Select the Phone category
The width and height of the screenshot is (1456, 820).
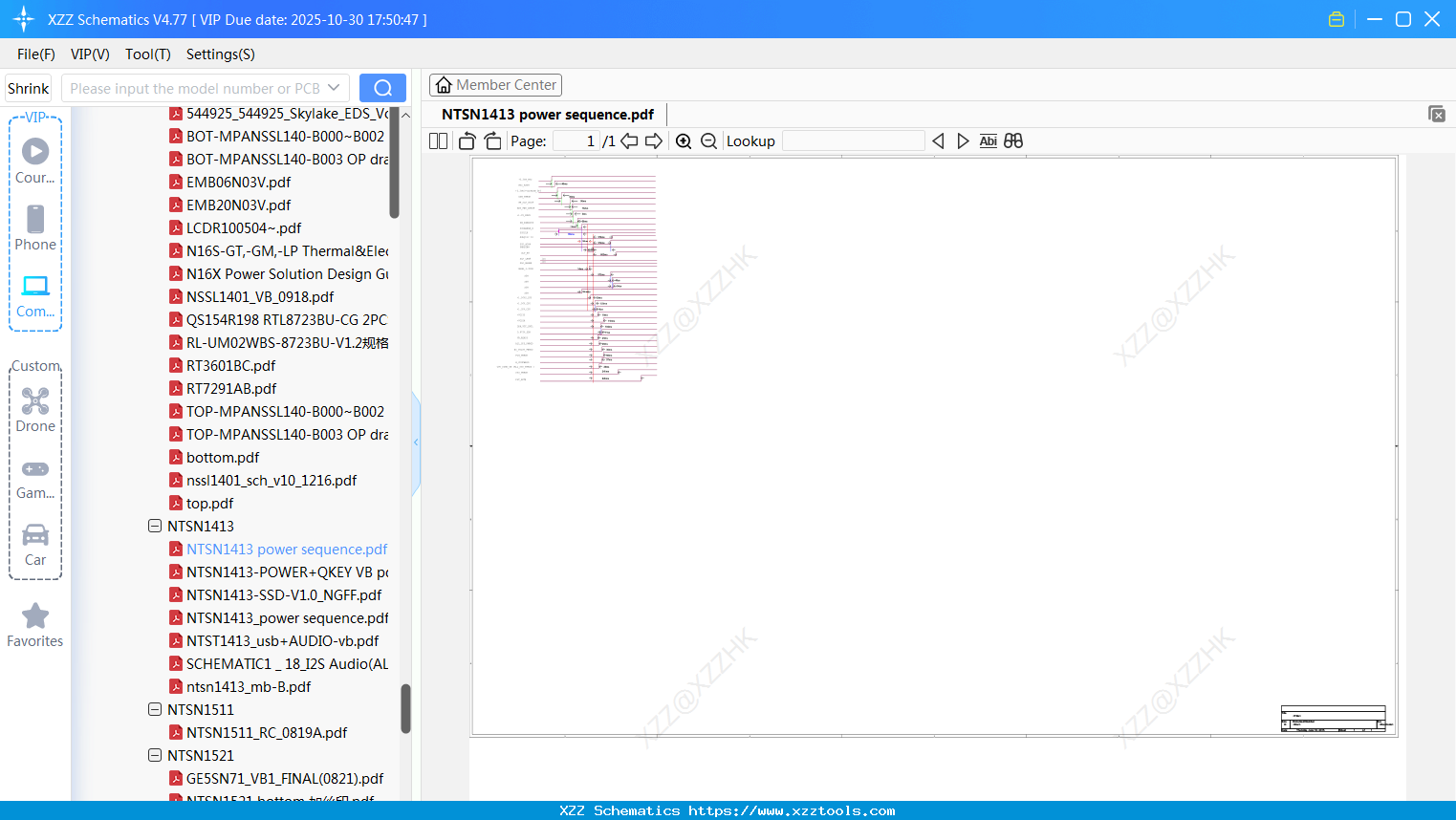click(35, 227)
